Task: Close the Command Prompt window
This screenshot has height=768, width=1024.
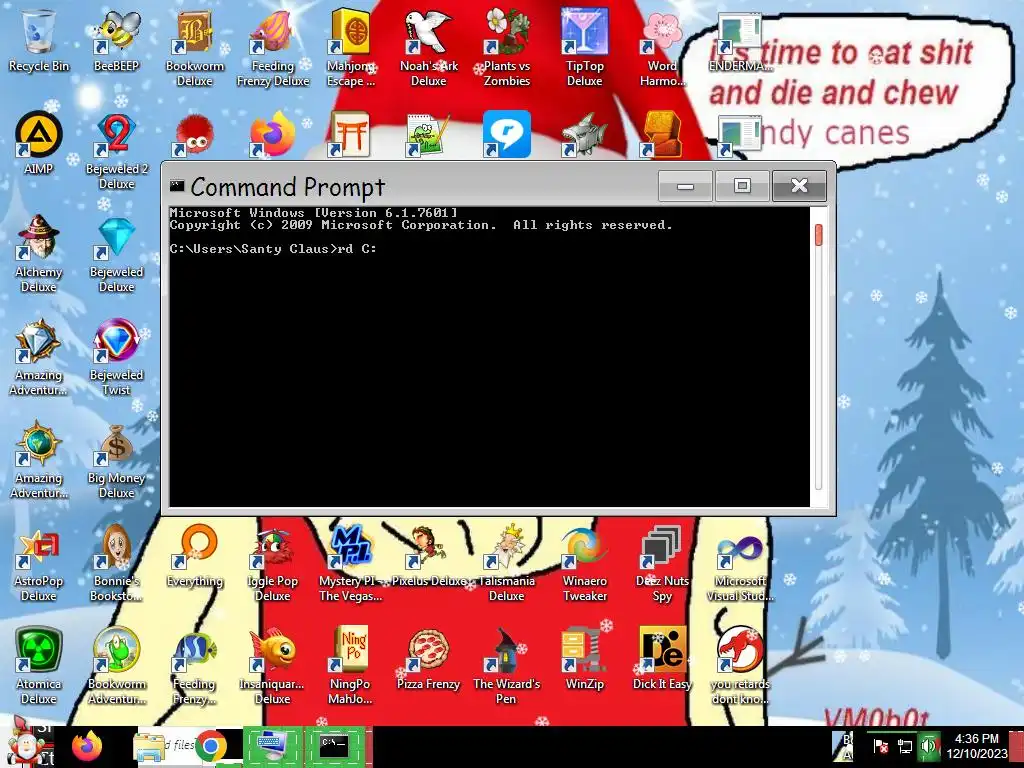Action: point(799,186)
